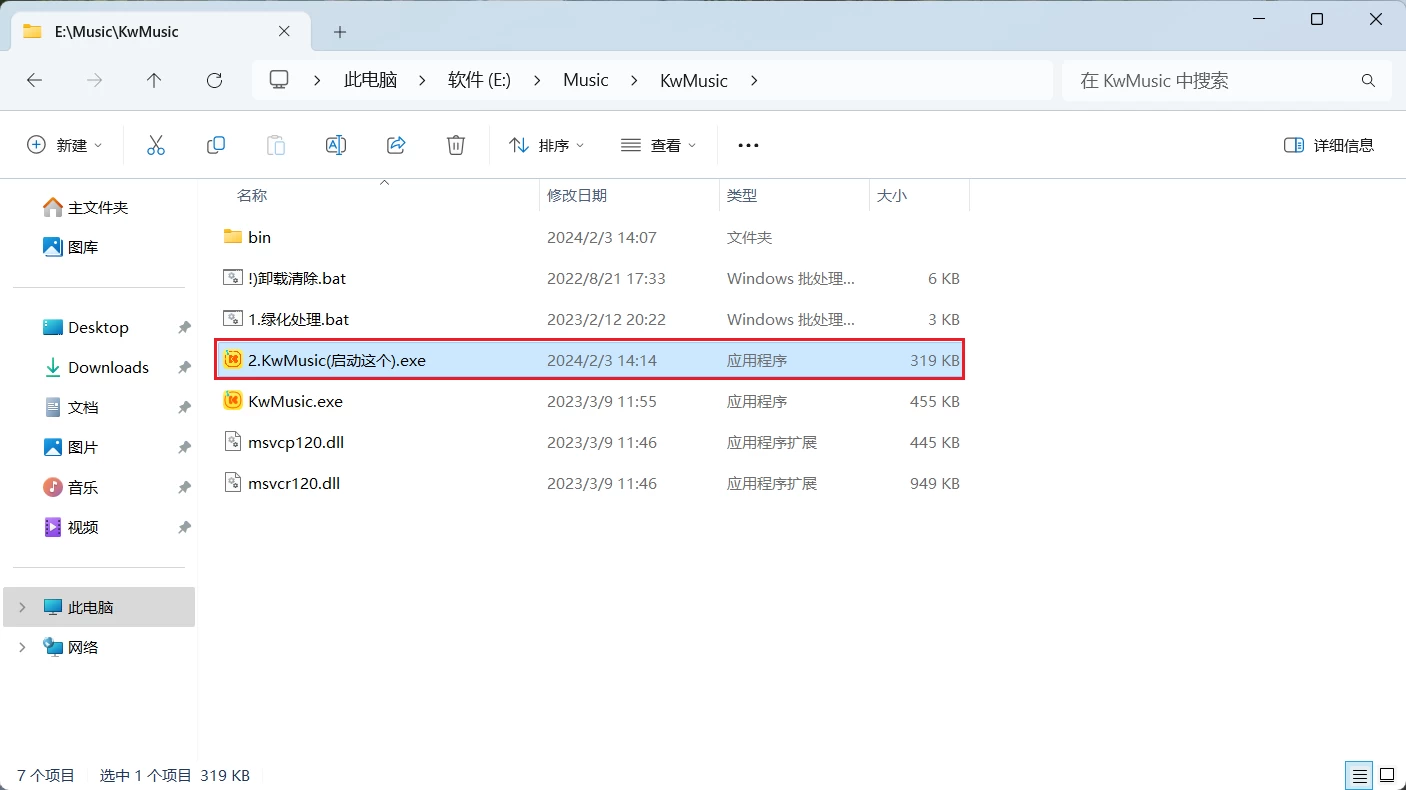Open the 查看 view dropdown

pos(658,145)
